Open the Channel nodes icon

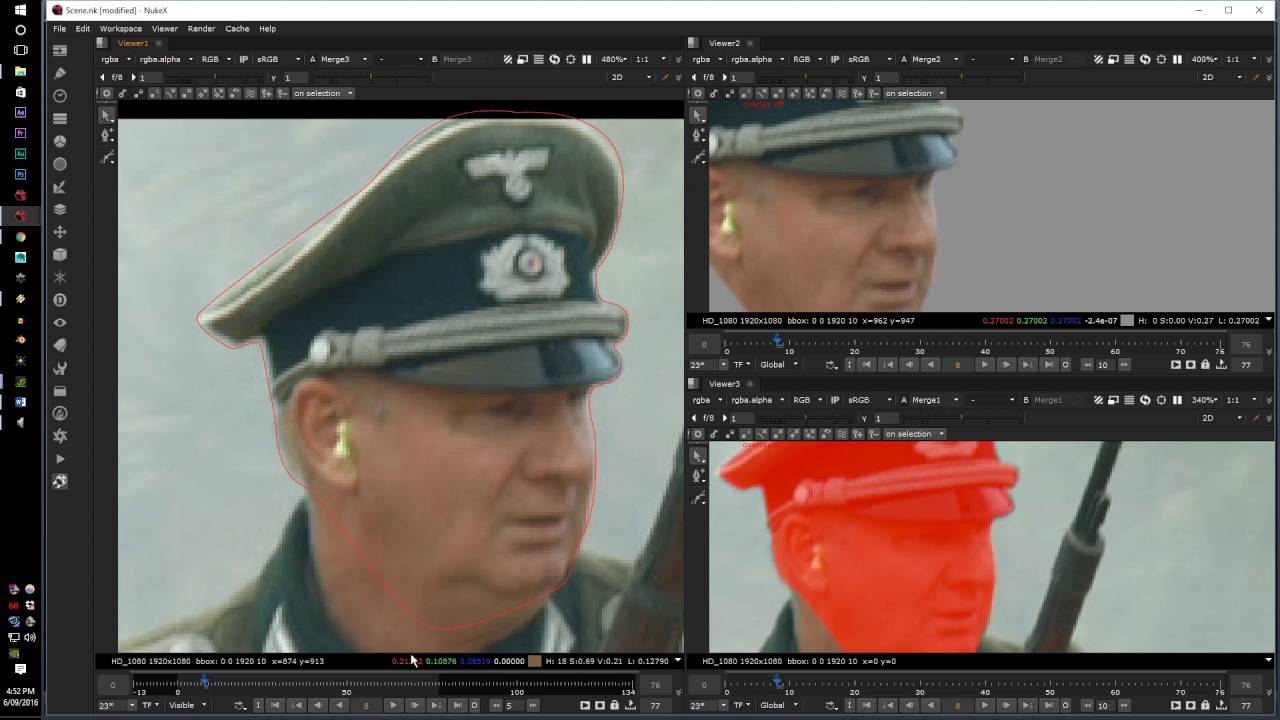[x=60, y=119]
